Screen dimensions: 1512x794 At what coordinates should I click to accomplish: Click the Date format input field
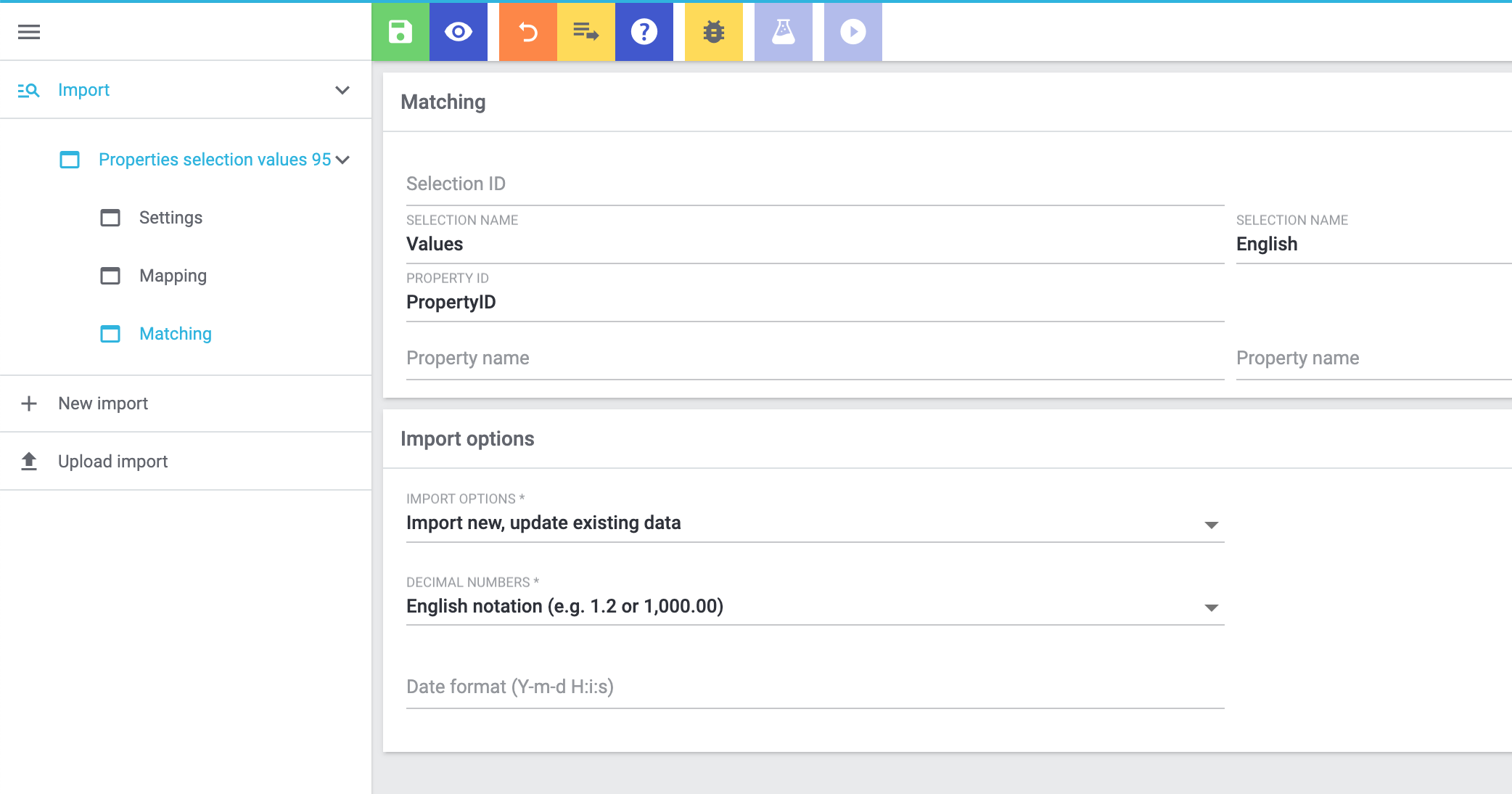814,687
